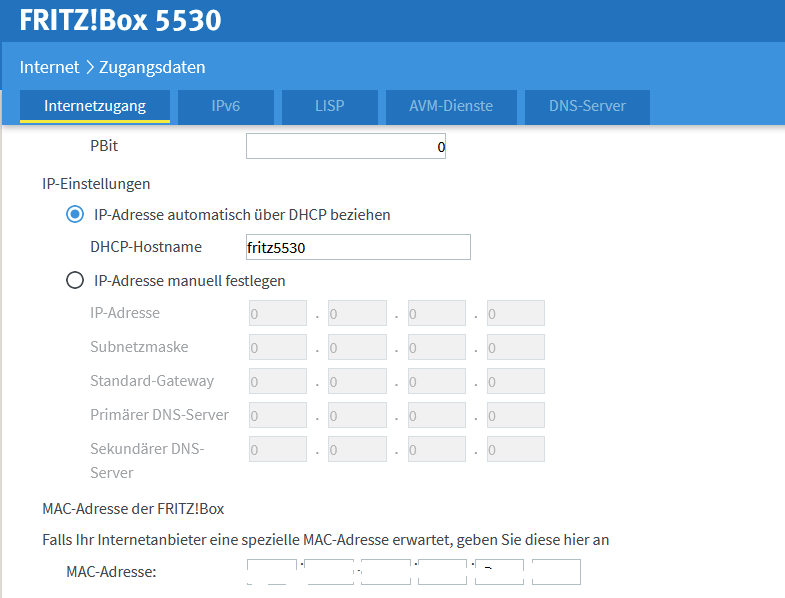This screenshot has width=785, height=598.
Task: Click first octet of Sekundärer DNS-Server
Action: point(278,449)
